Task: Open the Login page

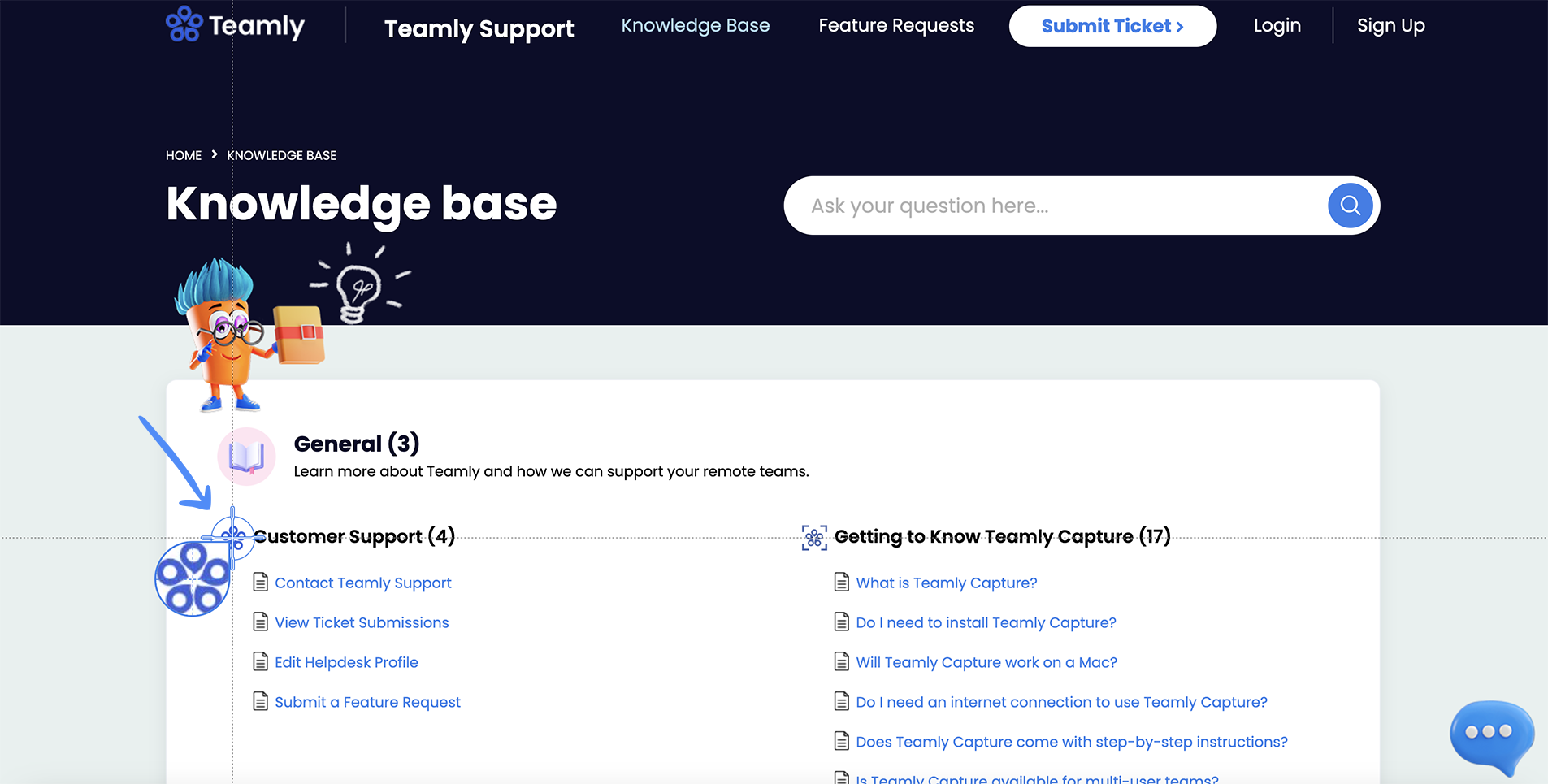Action: (x=1277, y=26)
